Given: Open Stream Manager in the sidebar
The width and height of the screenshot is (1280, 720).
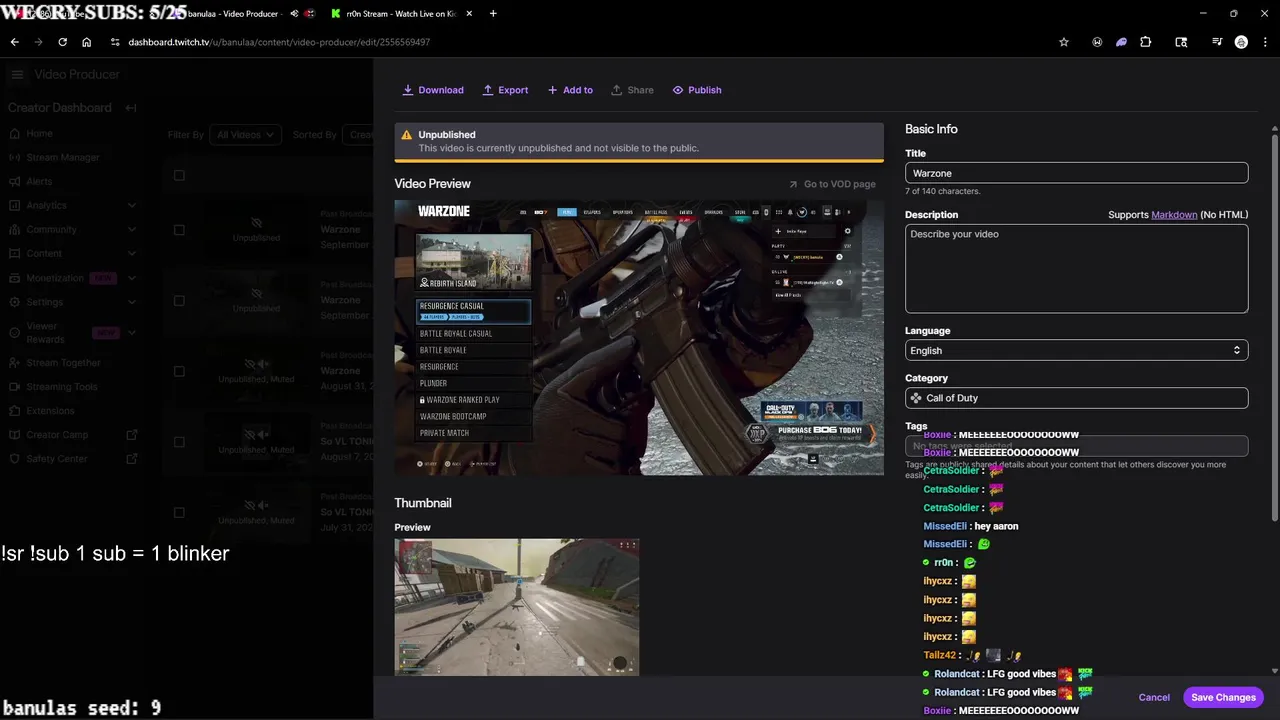Looking at the screenshot, I should (x=63, y=157).
